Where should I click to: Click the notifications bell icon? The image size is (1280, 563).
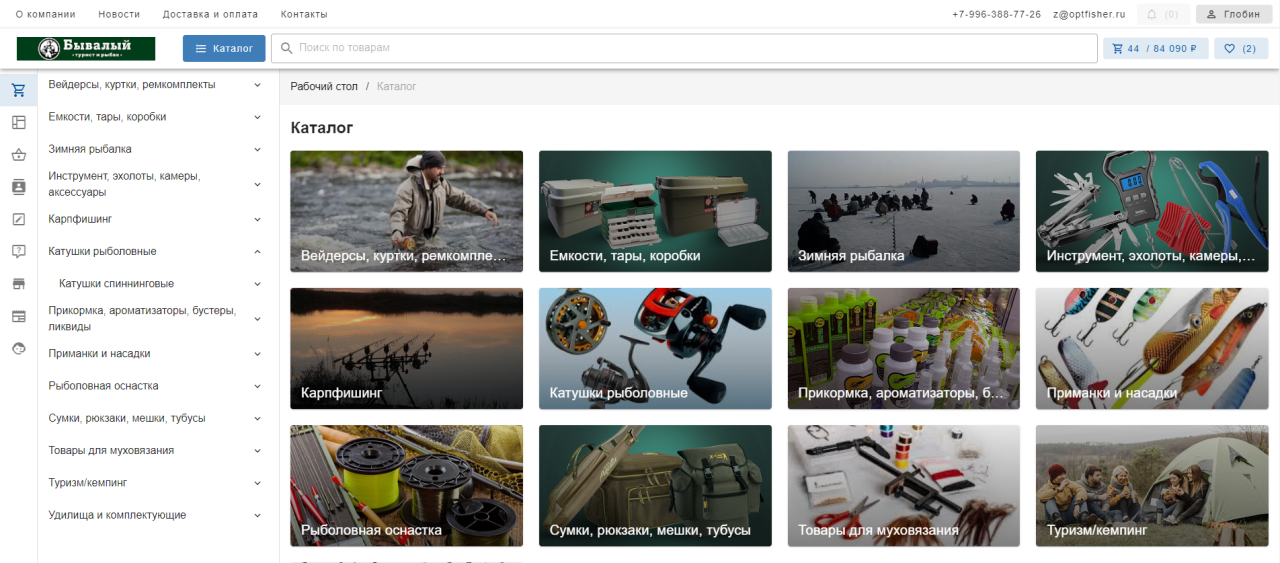pos(1151,15)
